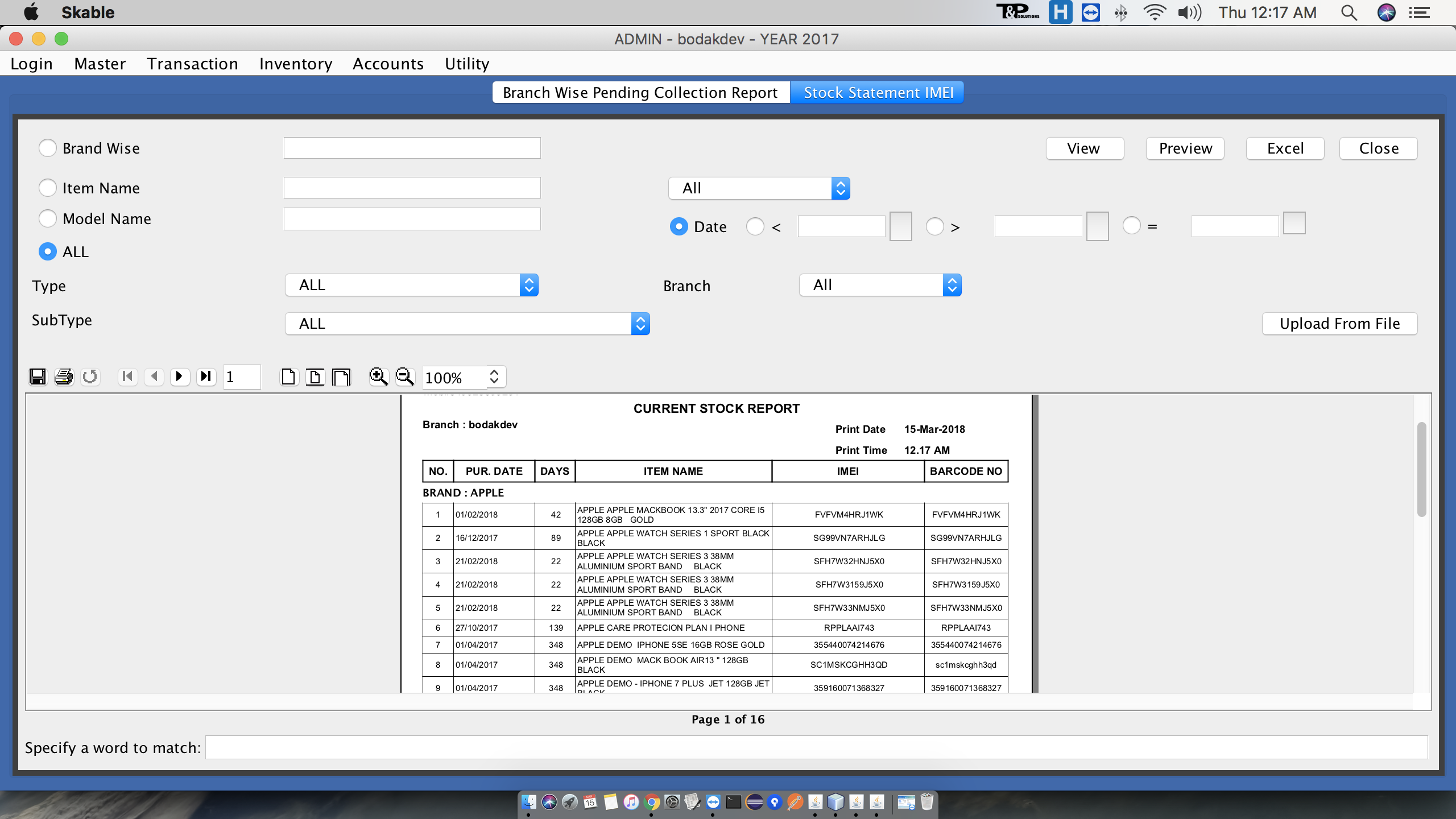Viewport: 1456px width, 819px height.
Task: Open the Inventory menu
Action: [x=296, y=64]
